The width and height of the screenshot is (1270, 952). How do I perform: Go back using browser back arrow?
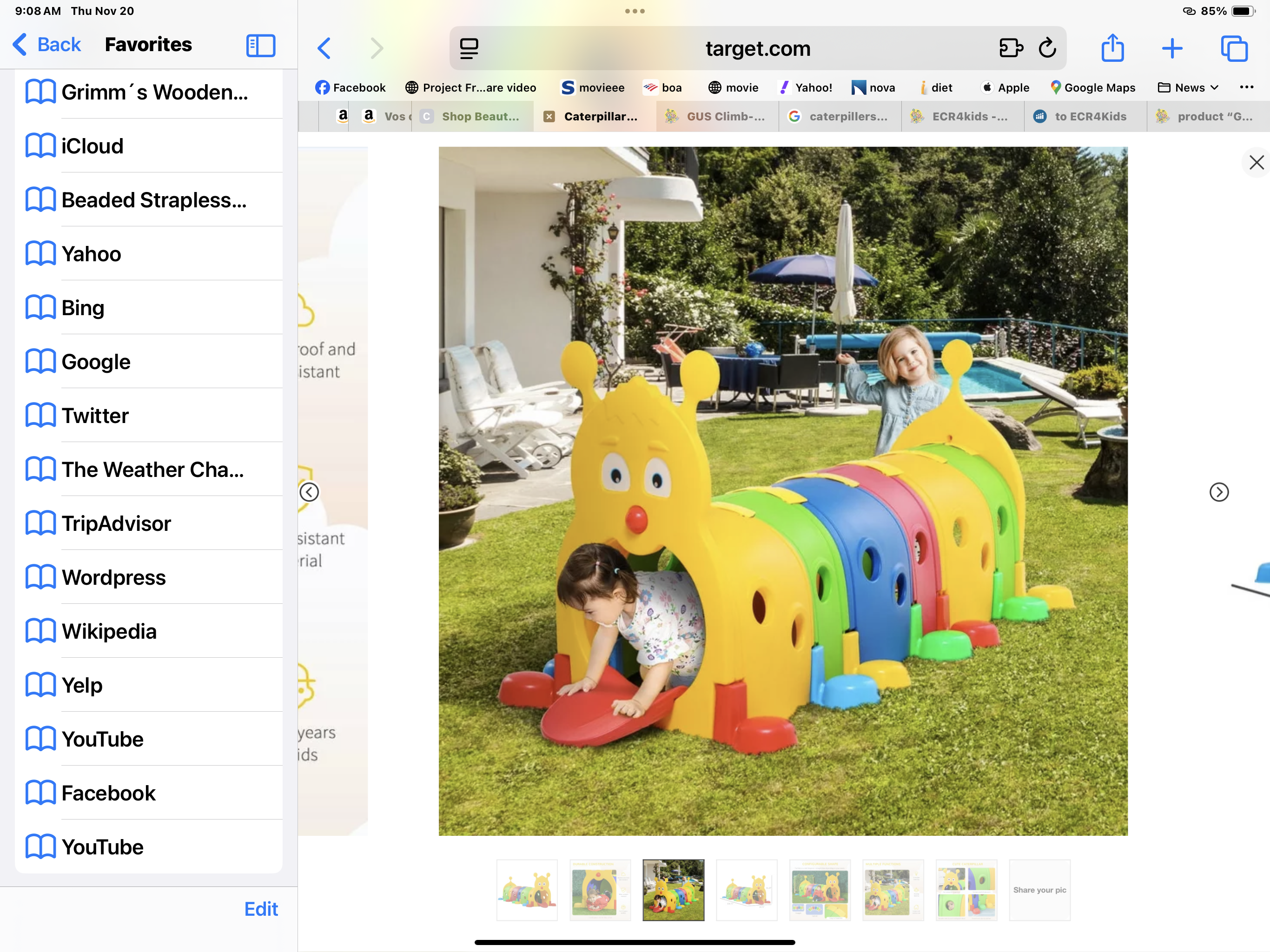324,48
